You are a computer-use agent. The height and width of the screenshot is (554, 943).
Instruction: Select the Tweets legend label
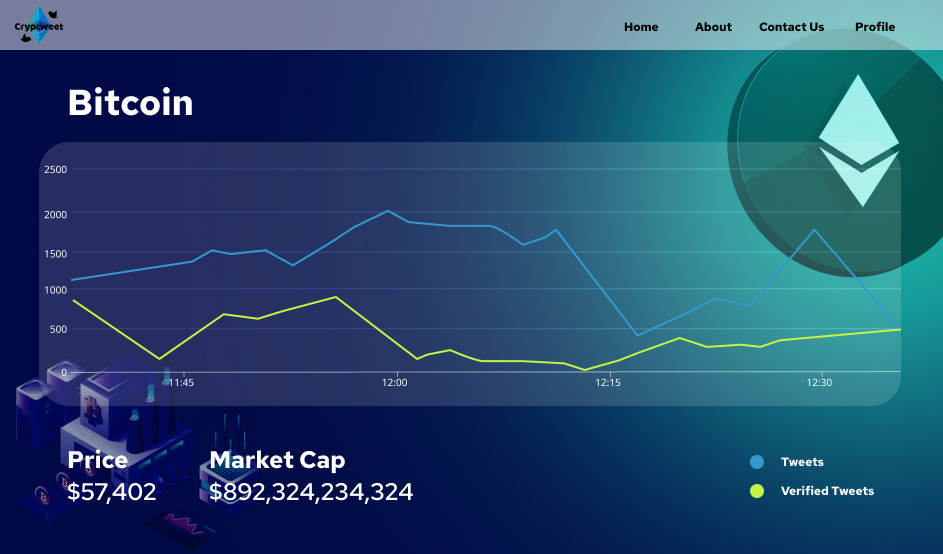point(802,462)
